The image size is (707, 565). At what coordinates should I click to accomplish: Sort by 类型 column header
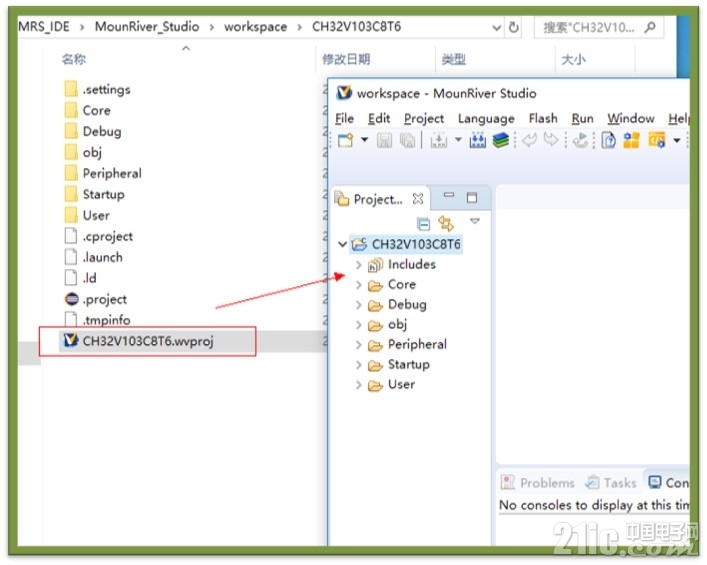454,59
